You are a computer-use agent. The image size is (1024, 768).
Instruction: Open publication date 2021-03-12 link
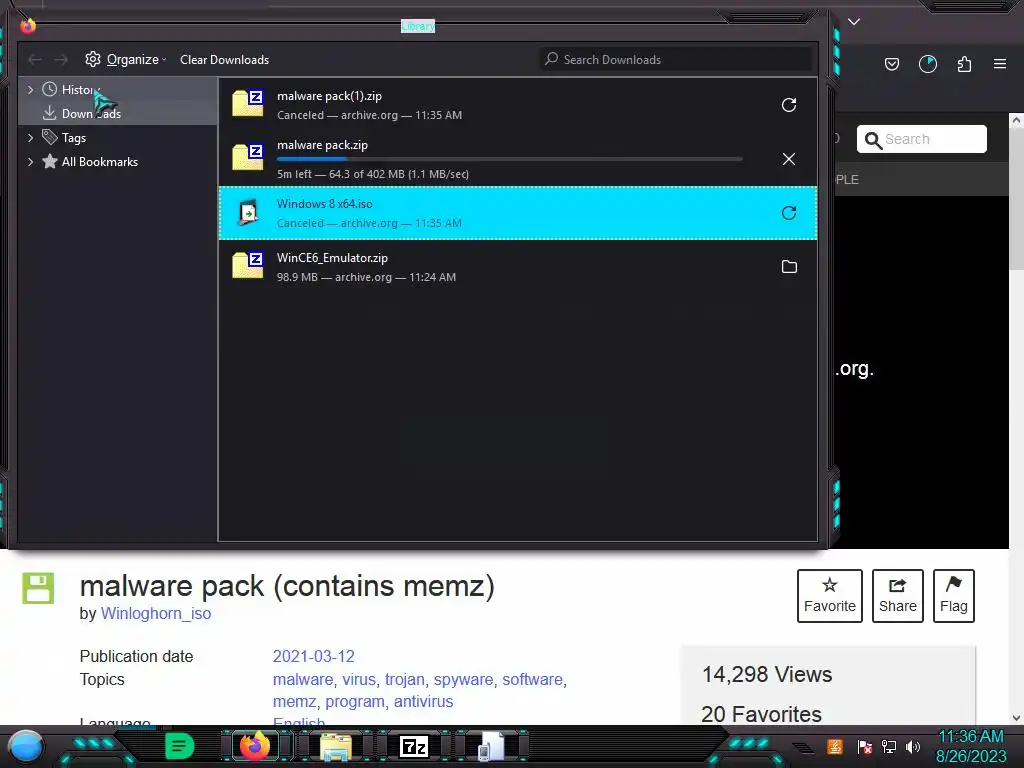(x=313, y=656)
